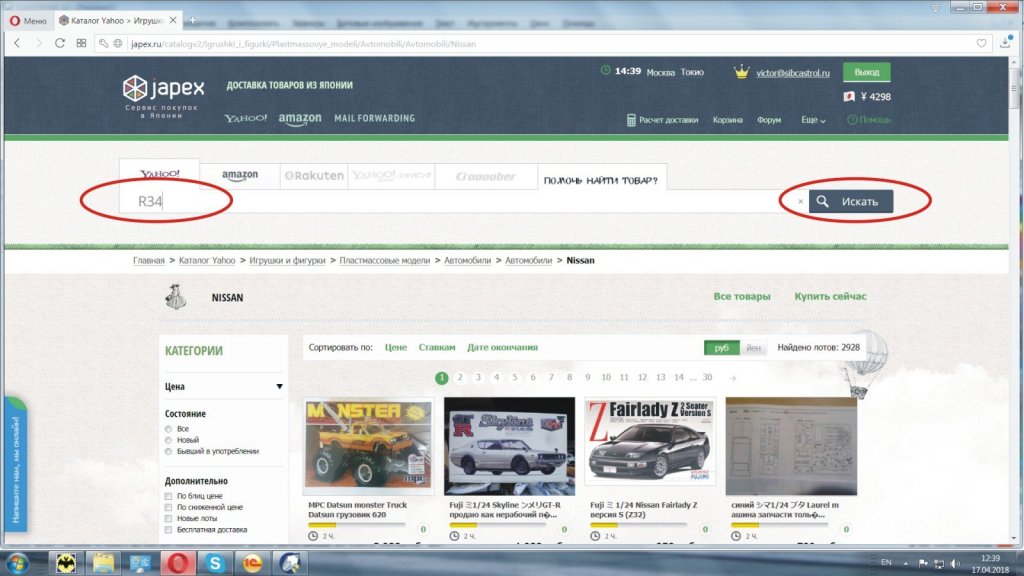Open Opera speed dial grid icon
1024x576 pixels.
[x=81, y=43]
